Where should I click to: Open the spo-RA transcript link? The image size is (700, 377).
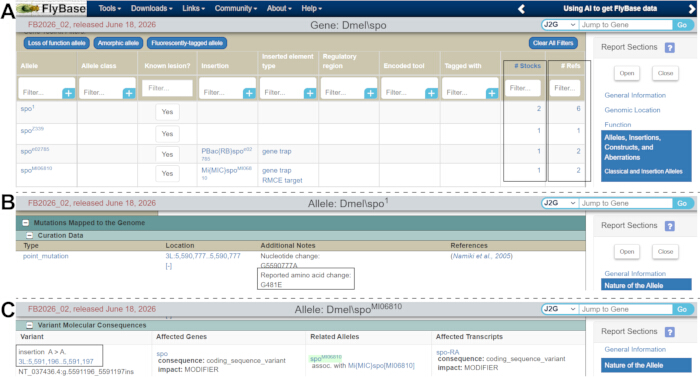coord(447,352)
